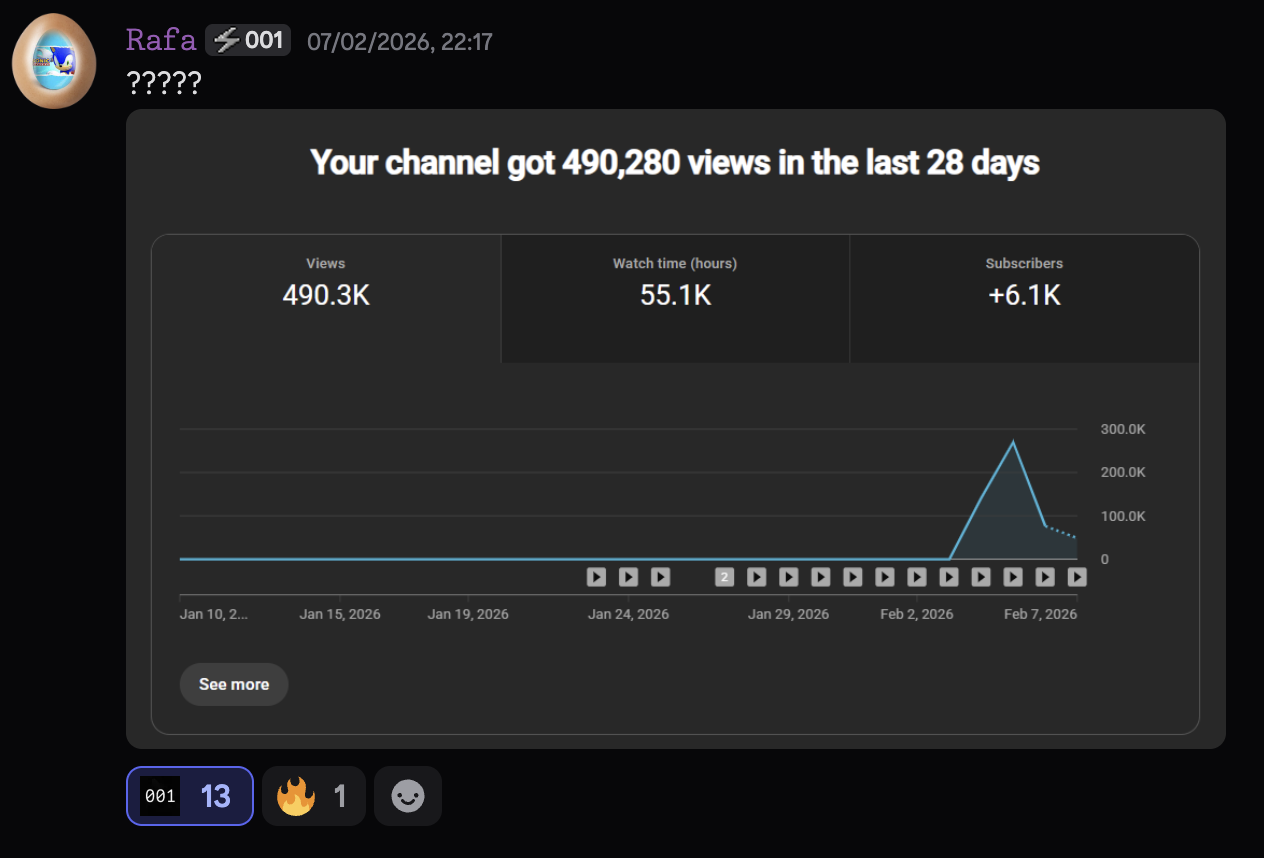Viewport: 1264px width, 858px height.
Task: Click the video marker beneath the views peak
Action: point(1013,577)
